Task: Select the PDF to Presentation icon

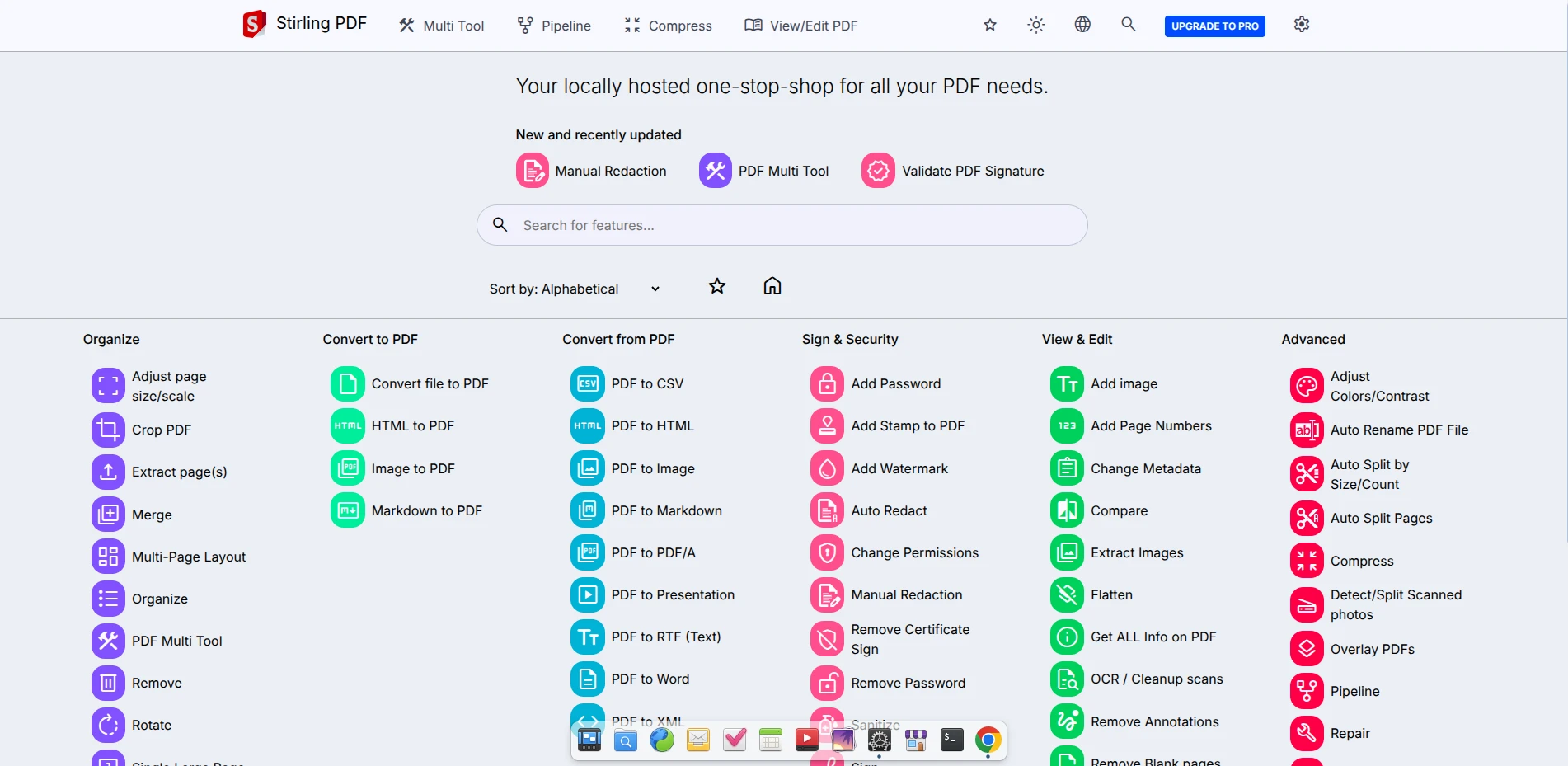Action: pos(588,594)
